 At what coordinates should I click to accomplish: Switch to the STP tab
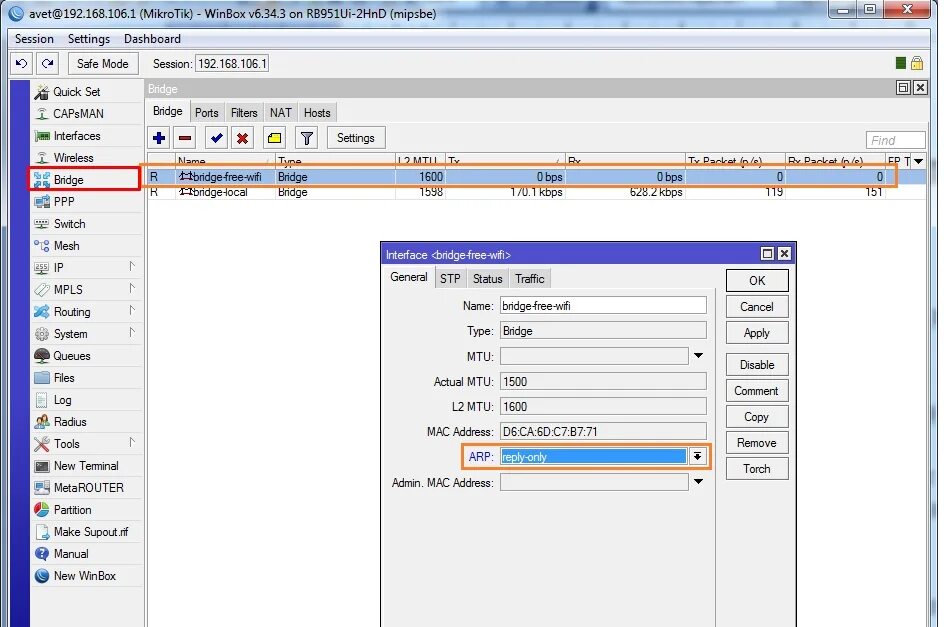click(450, 279)
